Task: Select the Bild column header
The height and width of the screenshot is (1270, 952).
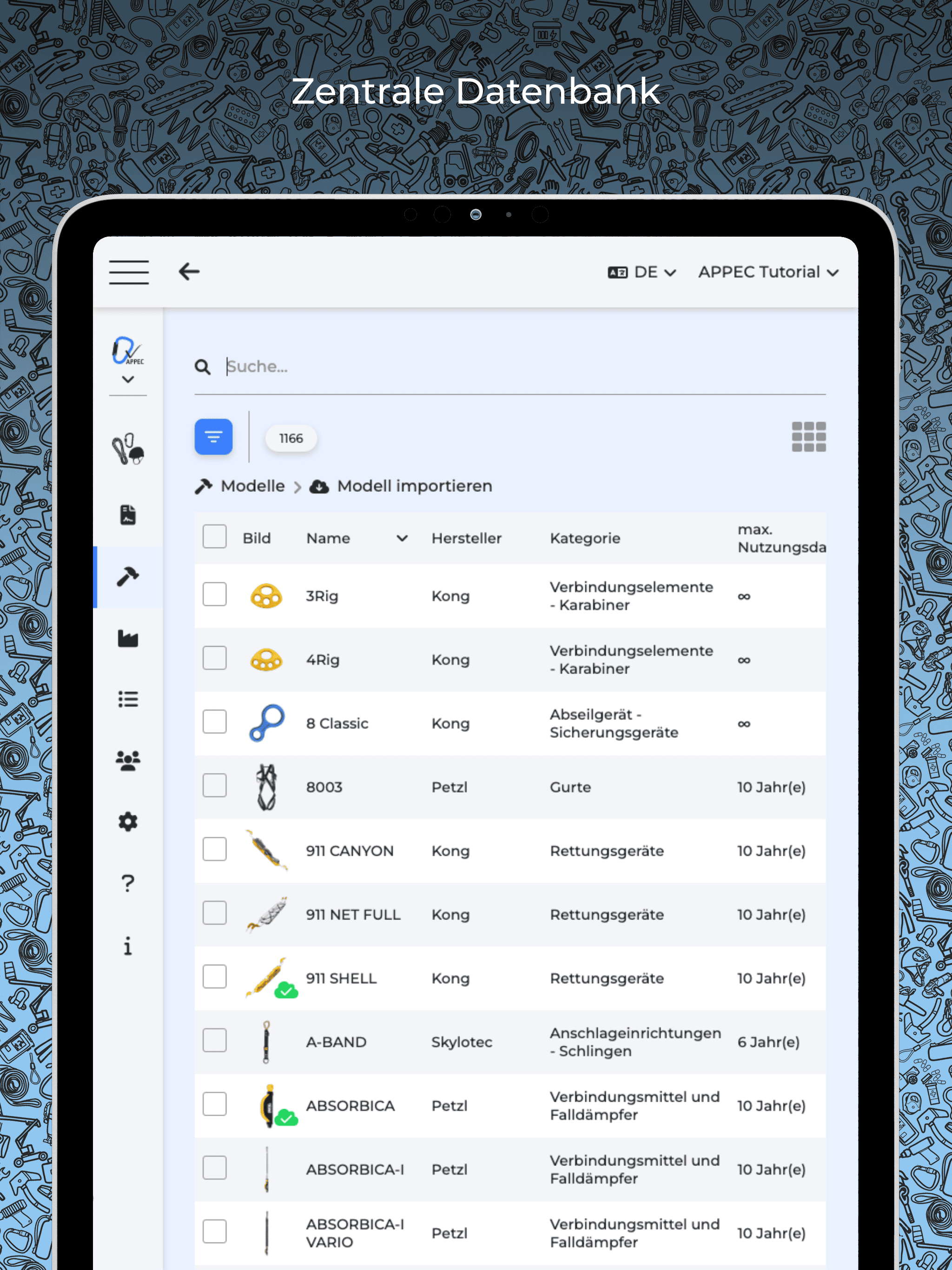Action: (257, 539)
